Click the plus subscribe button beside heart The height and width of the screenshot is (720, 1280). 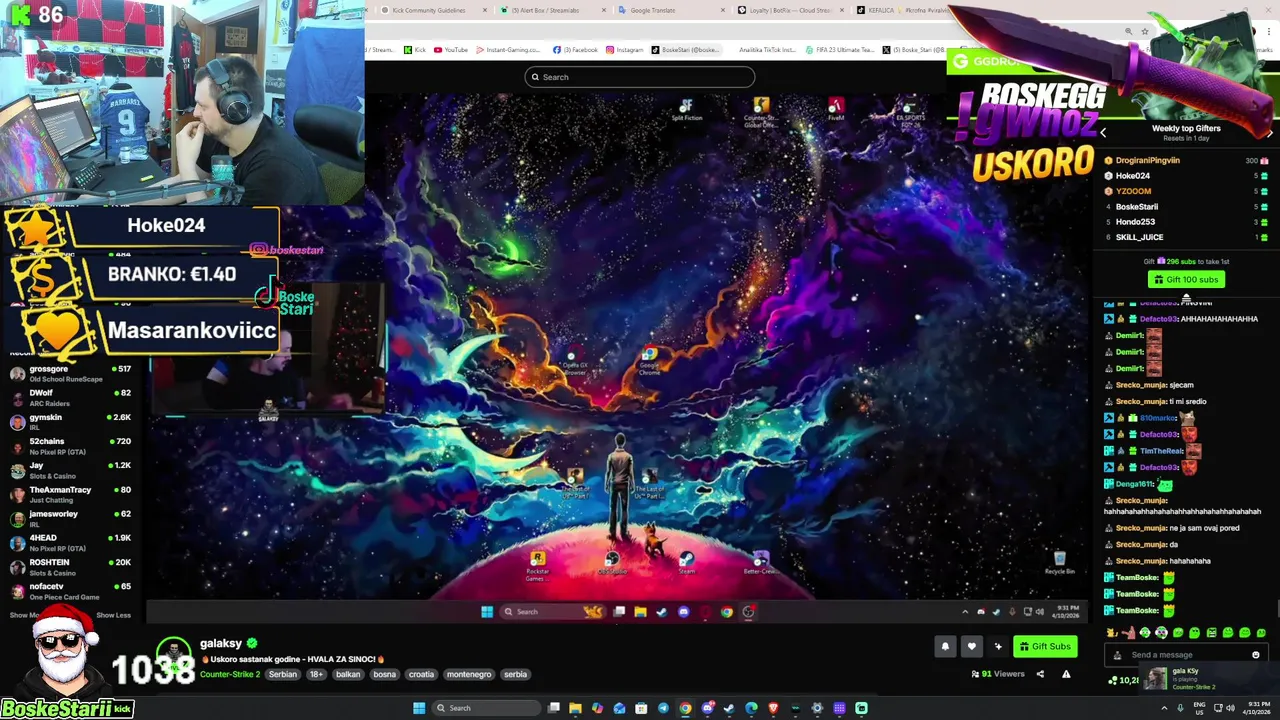tap(997, 647)
